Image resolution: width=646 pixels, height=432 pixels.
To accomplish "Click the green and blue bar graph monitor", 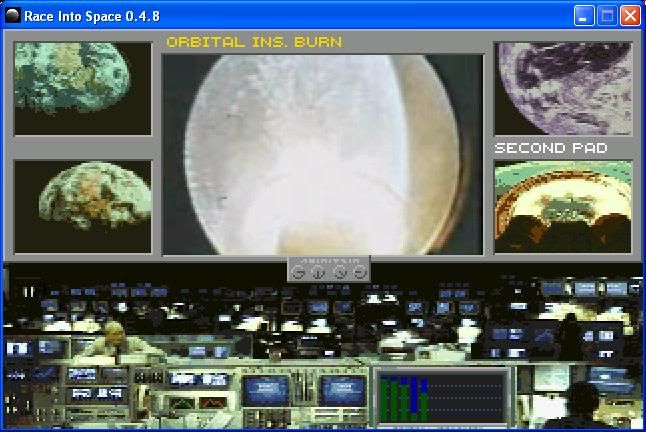I will click(442, 397).
